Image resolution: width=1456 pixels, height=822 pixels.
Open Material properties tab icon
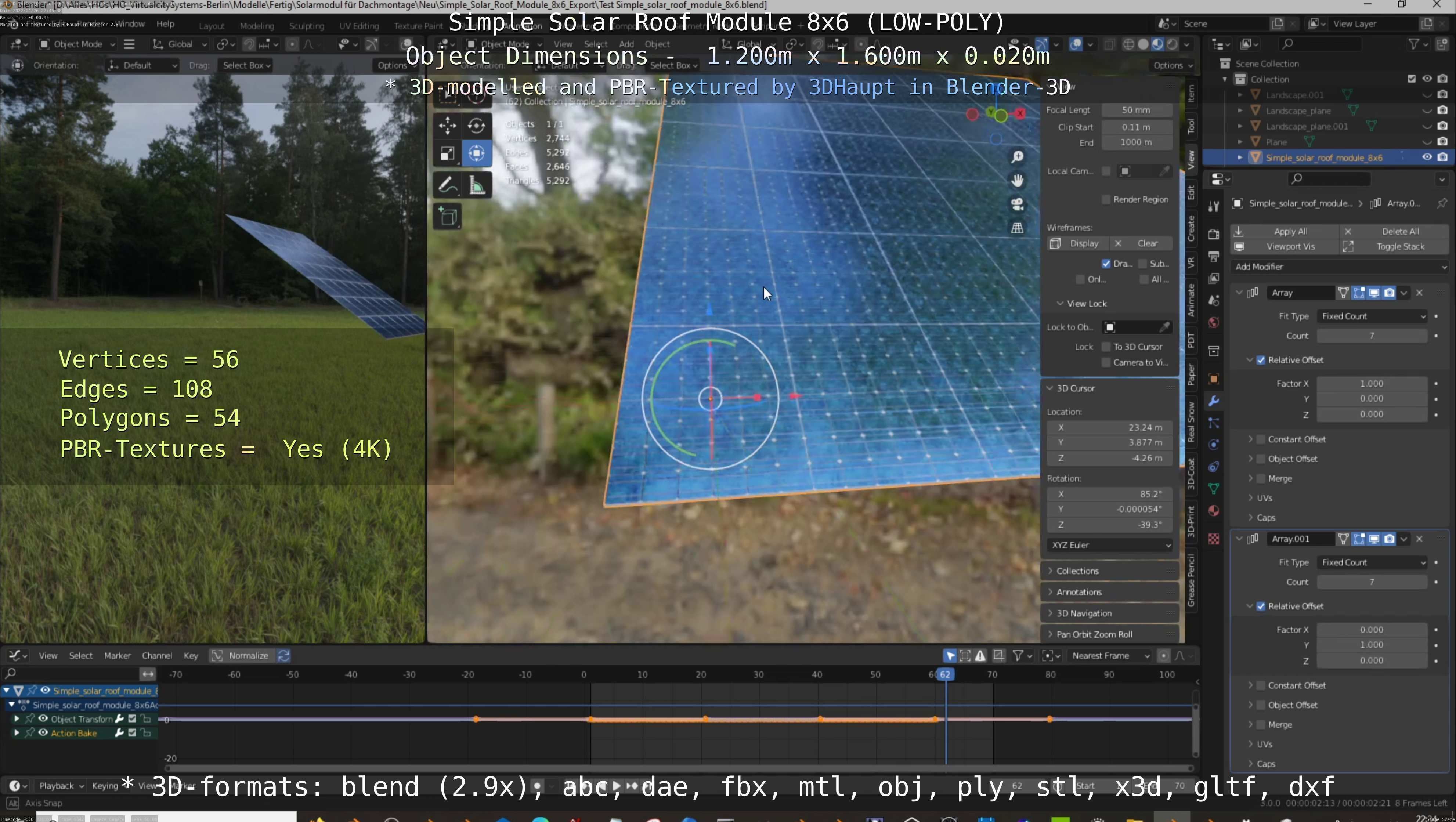(x=1214, y=511)
